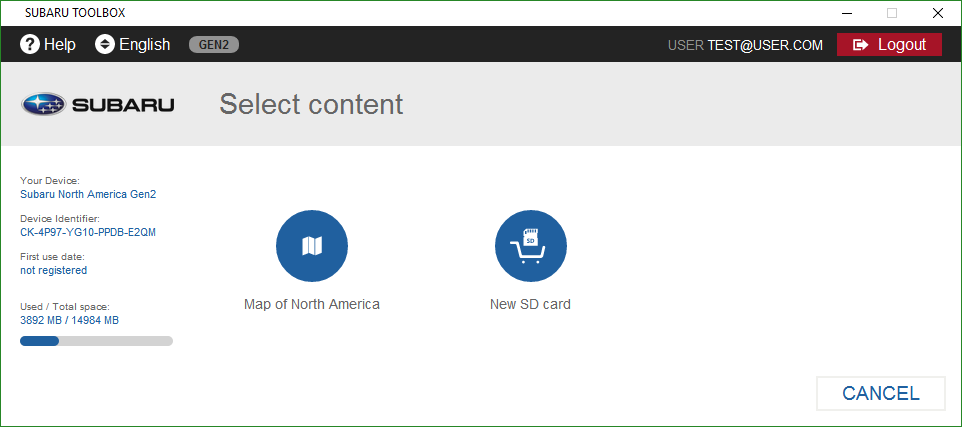Minimize the Subaru Toolbox window
The height and width of the screenshot is (427, 962).
coord(847,13)
